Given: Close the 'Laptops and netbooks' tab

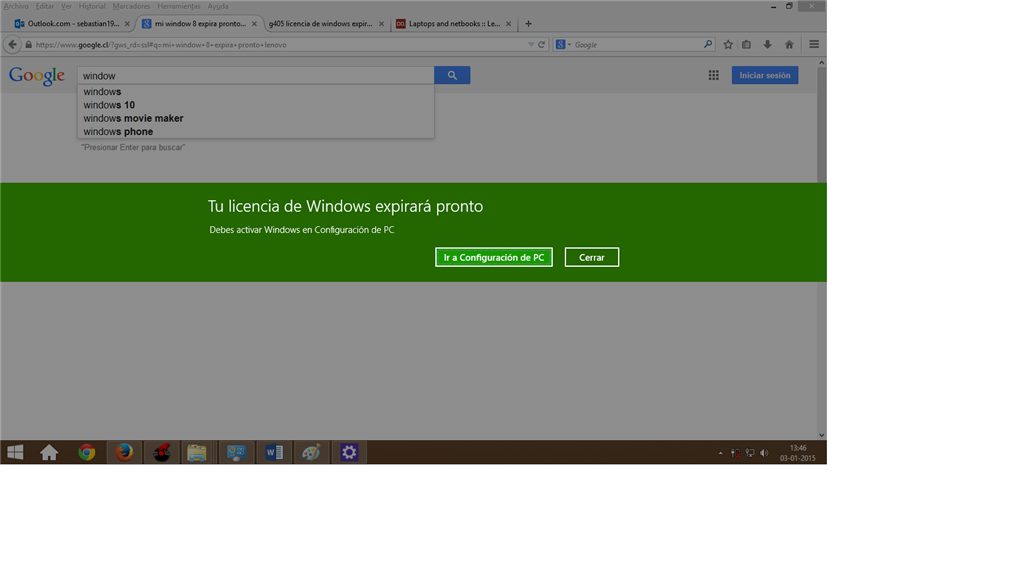Looking at the screenshot, I should click(x=508, y=24).
